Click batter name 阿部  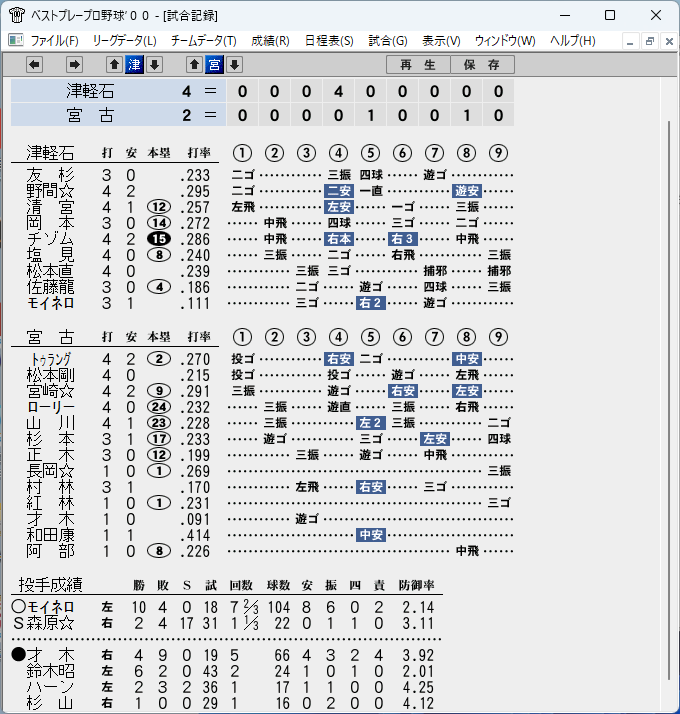[x=50, y=551]
